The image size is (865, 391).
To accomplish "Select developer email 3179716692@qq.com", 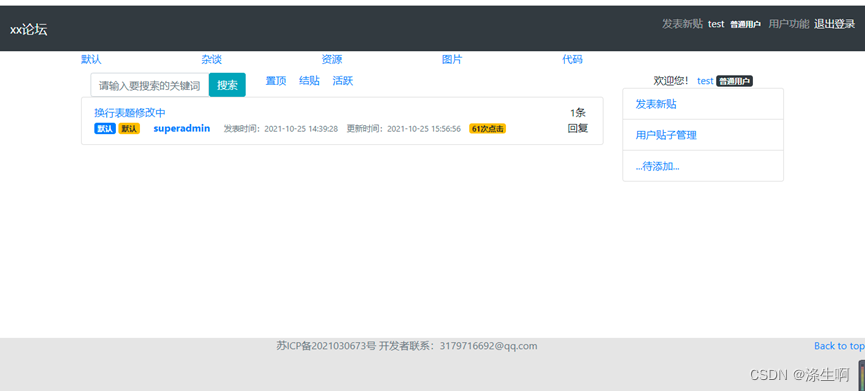I will point(488,346).
